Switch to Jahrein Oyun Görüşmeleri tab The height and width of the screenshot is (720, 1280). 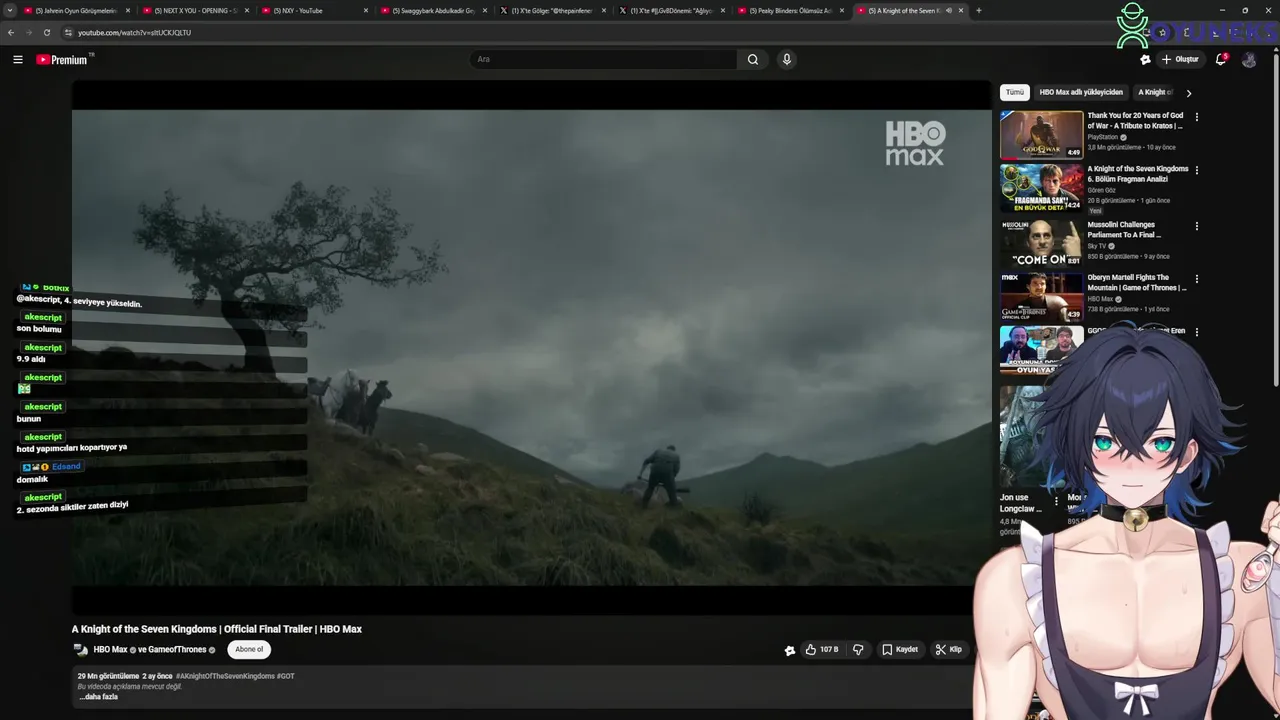(x=75, y=10)
